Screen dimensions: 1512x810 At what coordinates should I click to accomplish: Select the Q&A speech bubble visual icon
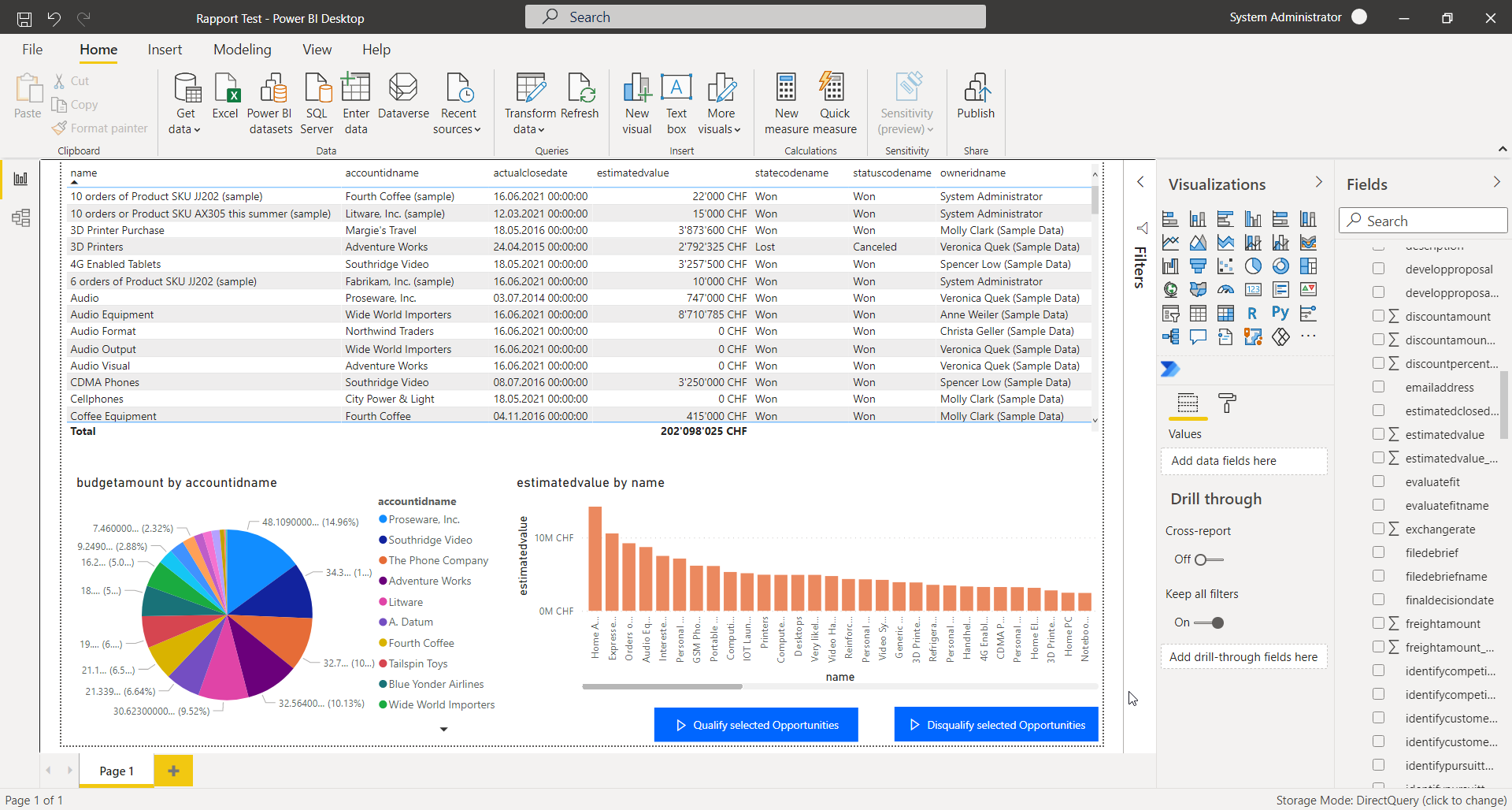point(1198,337)
